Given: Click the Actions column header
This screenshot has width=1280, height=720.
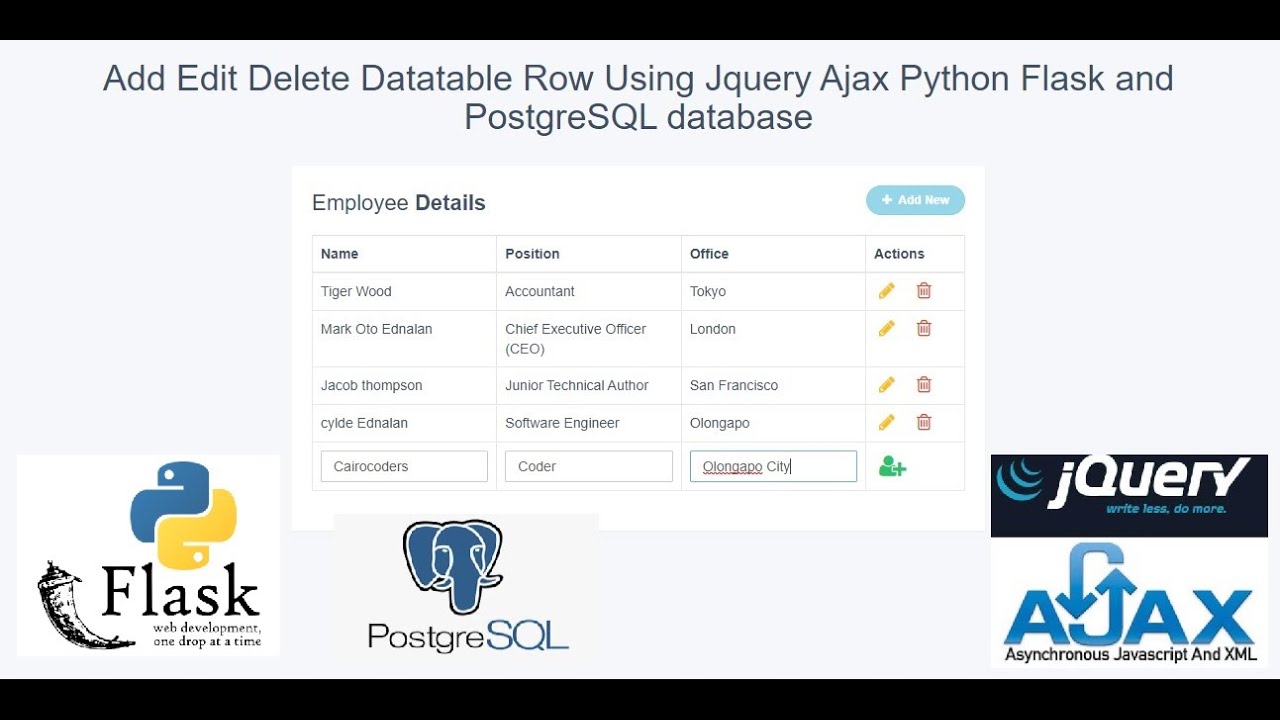Looking at the screenshot, I should 915,254.
